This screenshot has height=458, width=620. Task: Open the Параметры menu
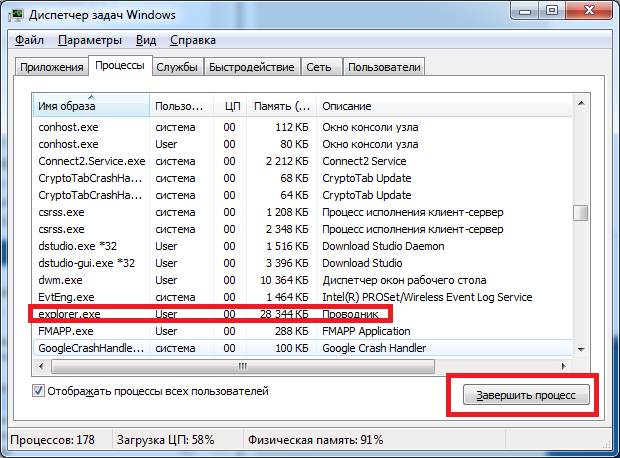coord(90,40)
